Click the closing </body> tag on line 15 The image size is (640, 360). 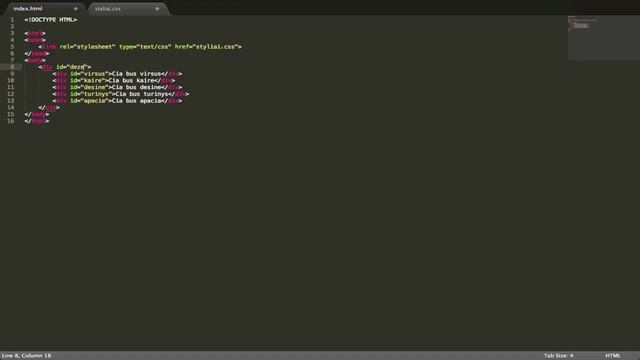pyautogui.click(x=37, y=114)
